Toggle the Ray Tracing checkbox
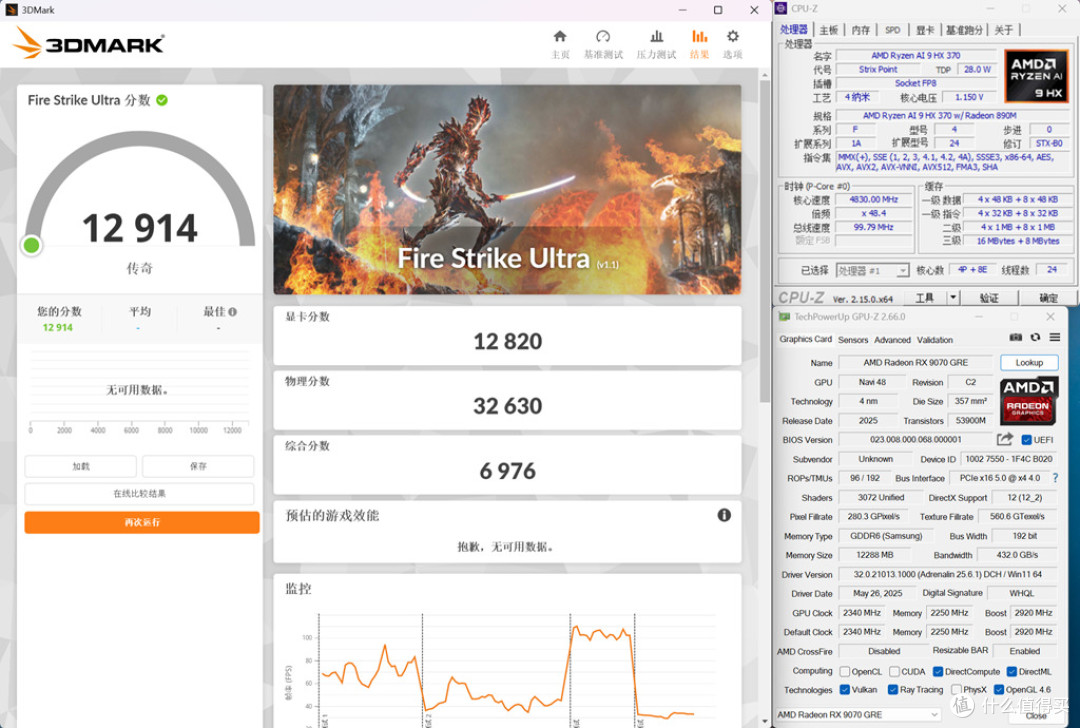 893,689
